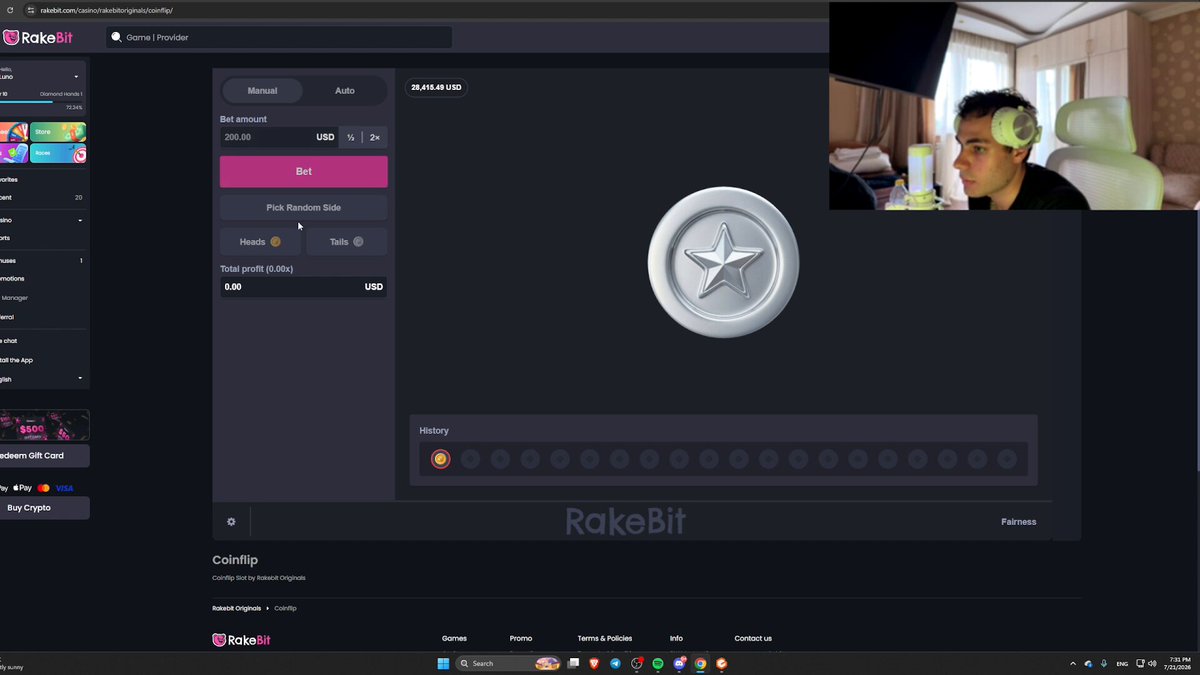Click Pick Random Side button

[x=304, y=208]
